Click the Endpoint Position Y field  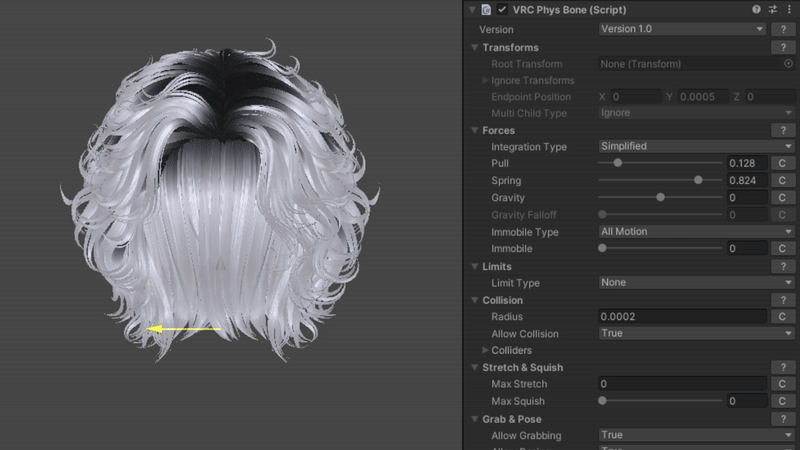pyautogui.click(x=703, y=97)
